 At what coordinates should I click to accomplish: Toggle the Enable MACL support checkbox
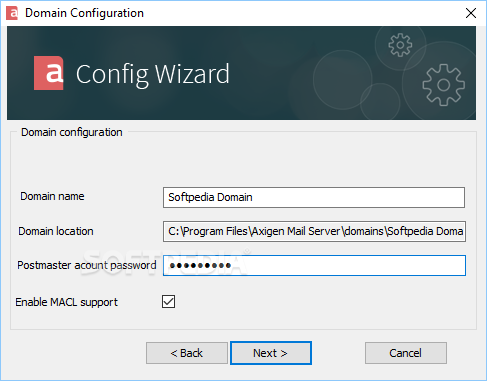pos(168,302)
